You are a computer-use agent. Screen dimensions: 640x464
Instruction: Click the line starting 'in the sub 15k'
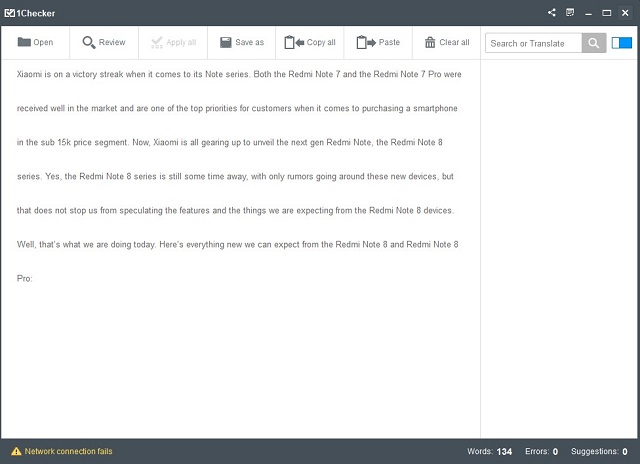(x=229, y=142)
